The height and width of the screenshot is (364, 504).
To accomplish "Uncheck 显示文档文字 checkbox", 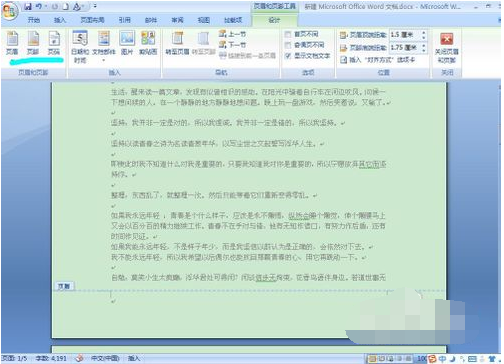I will tap(288, 56).
